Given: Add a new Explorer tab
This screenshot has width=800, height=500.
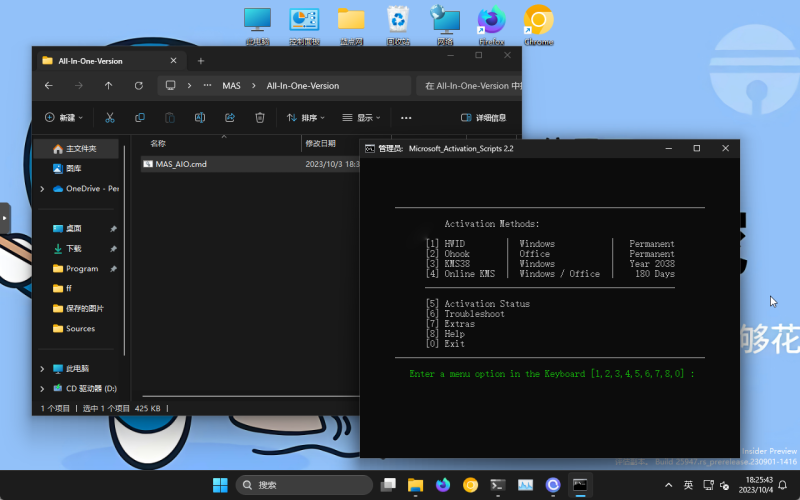Looking at the screenshot, I should [x=201, y=61].
